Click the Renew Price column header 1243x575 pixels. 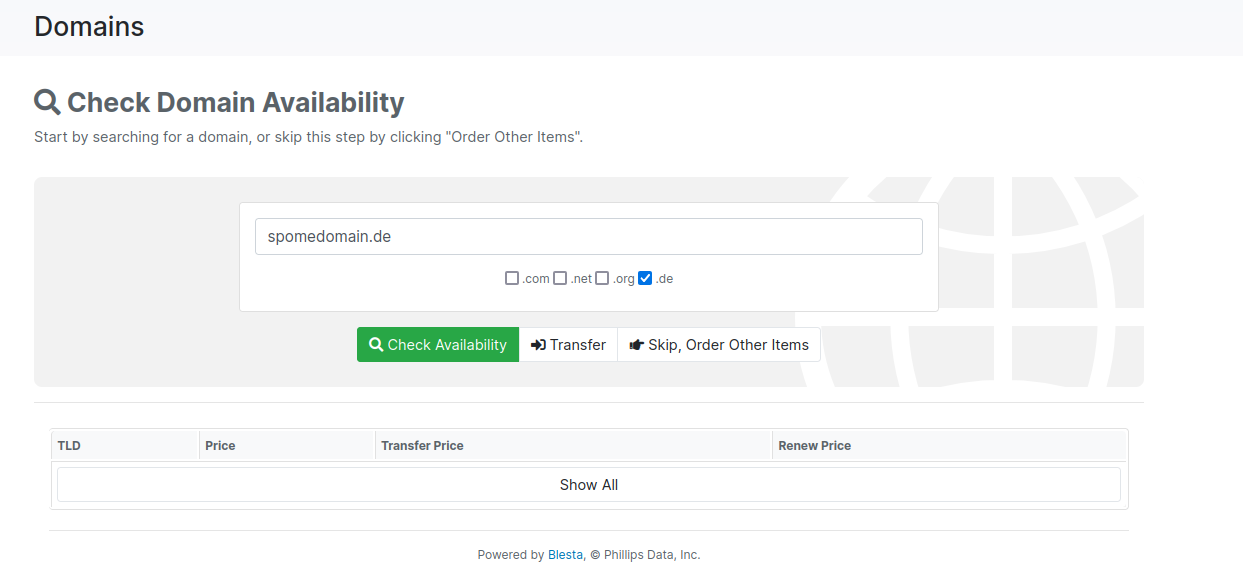[815, 446]
